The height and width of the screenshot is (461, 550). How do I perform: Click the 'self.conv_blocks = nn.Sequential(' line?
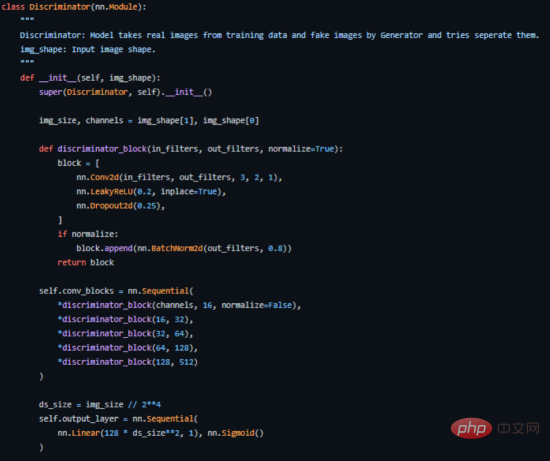pyautogui.click(x=116, y=291)
